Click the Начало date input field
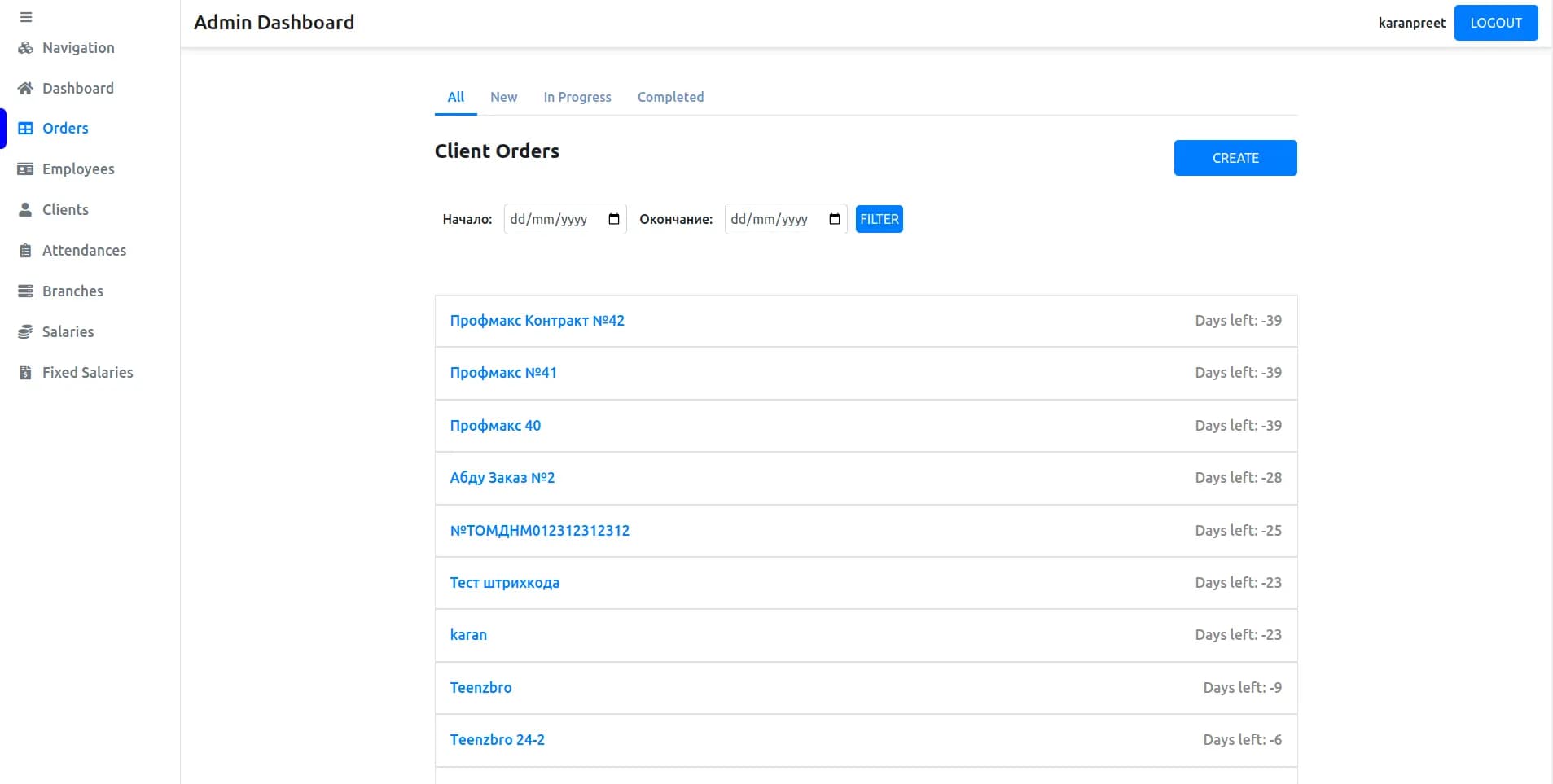 565,219
